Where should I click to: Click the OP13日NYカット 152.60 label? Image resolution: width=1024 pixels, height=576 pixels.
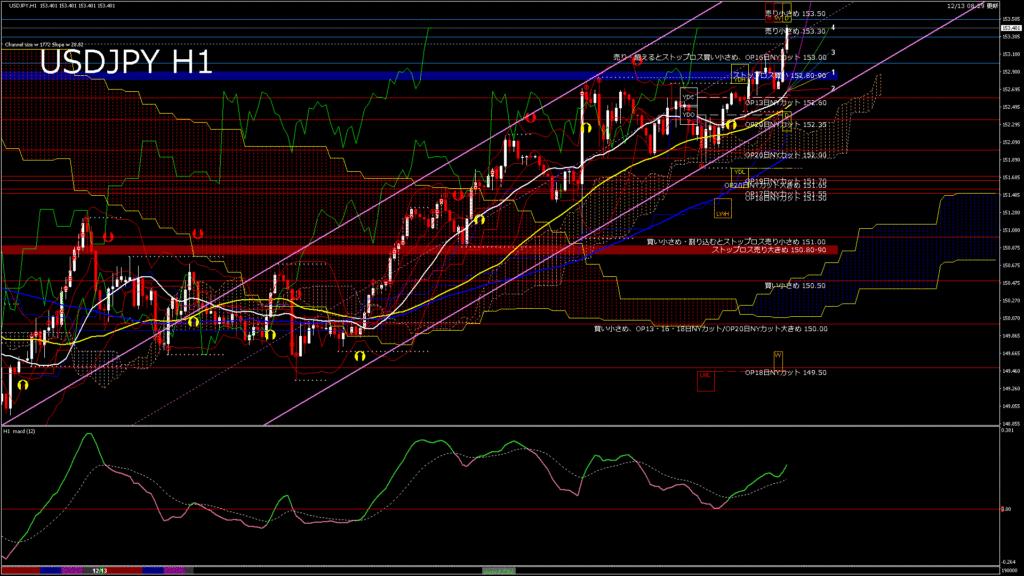point(785,103)
